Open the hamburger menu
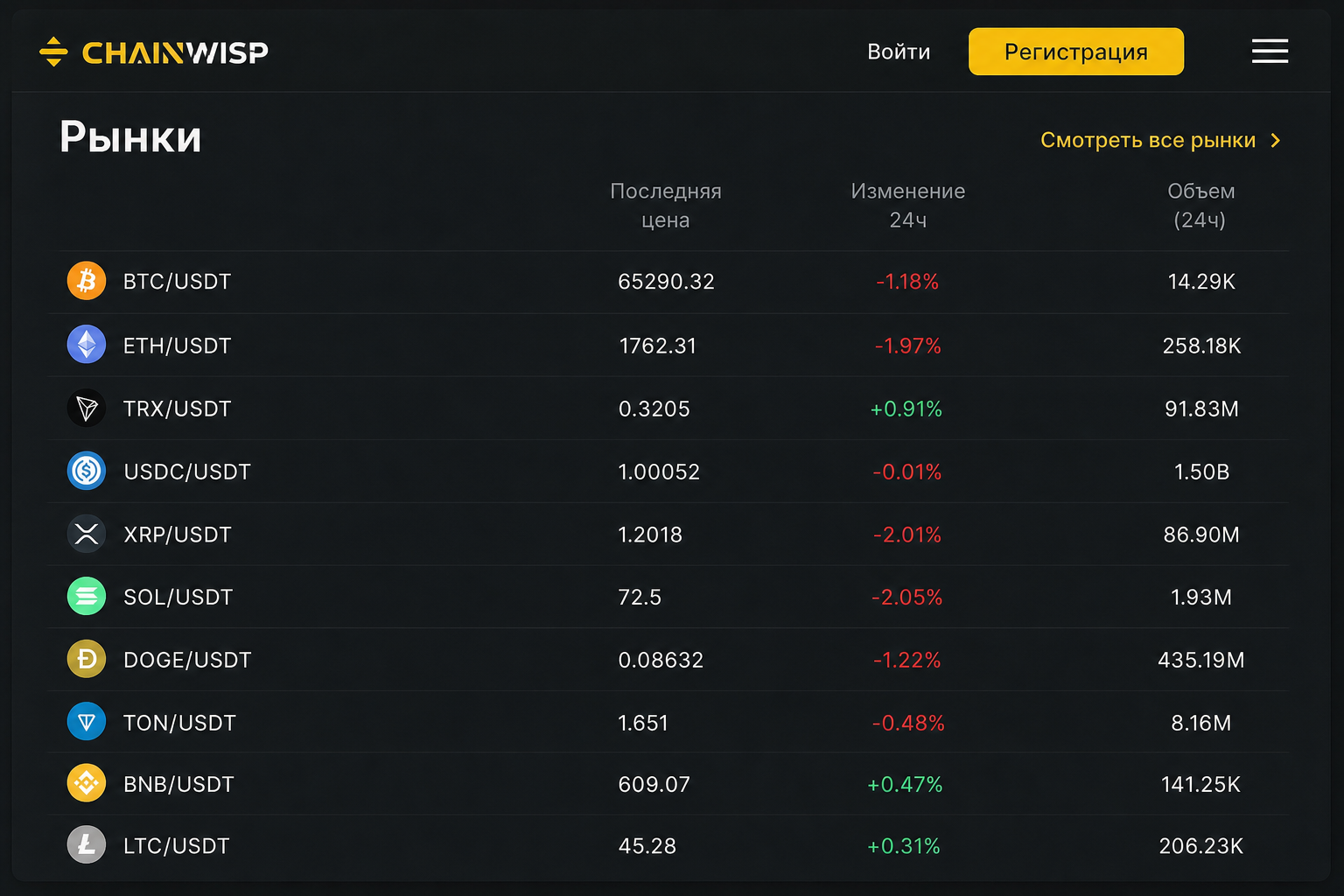 1270,51
